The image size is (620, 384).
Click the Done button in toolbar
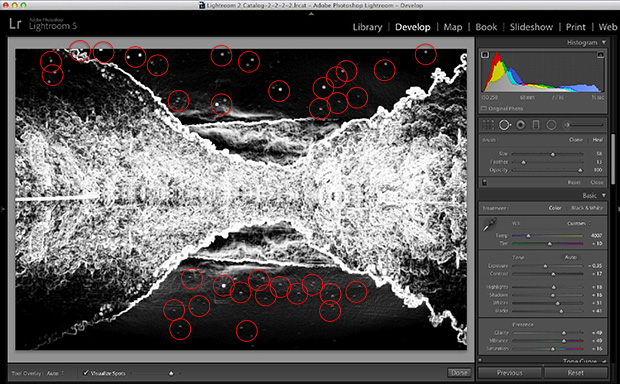pos(459,373)
